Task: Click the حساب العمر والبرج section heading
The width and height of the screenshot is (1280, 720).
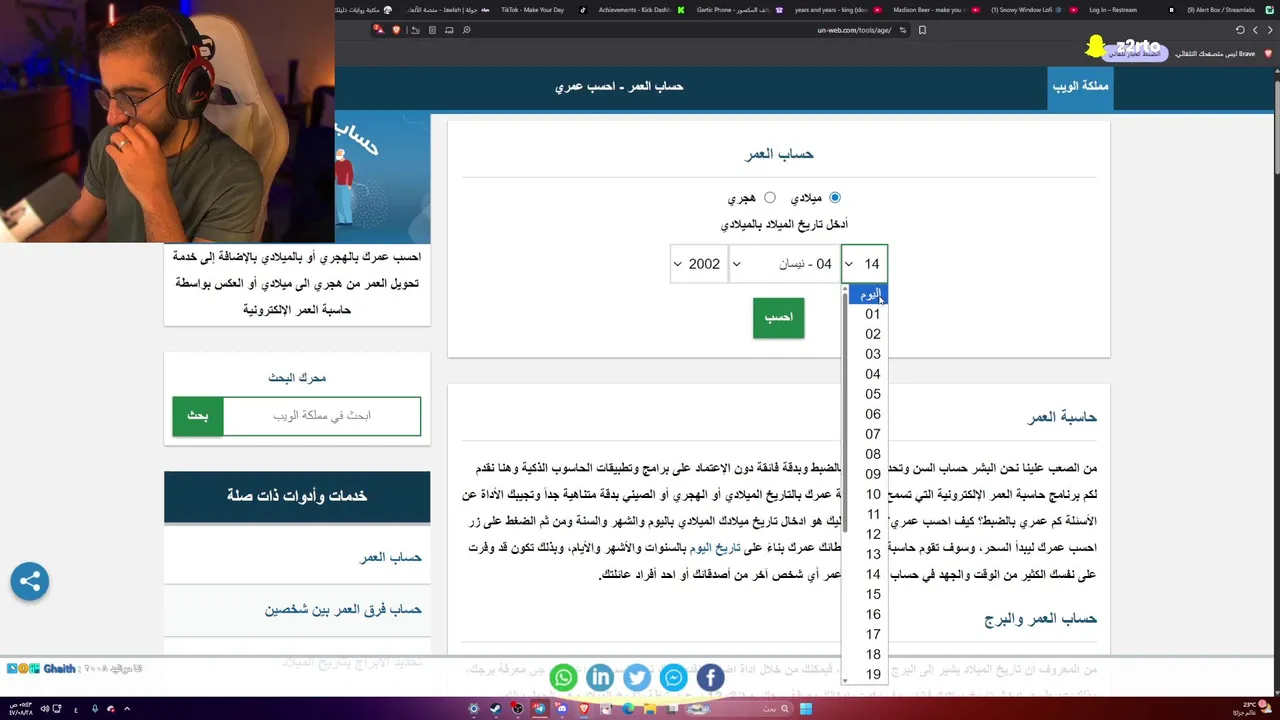Action: point(1040,619)
